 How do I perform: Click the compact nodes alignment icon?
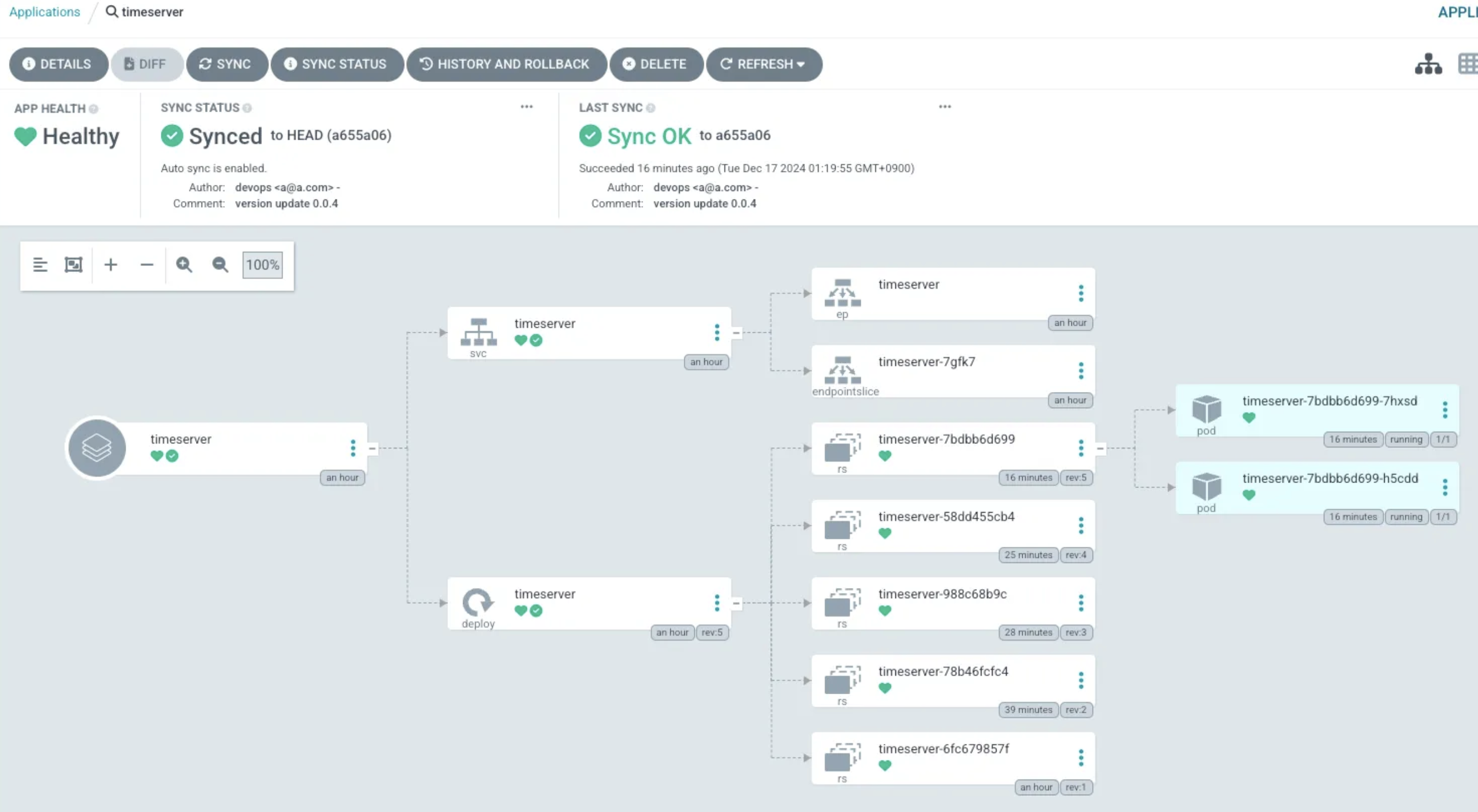coord(40,264)
